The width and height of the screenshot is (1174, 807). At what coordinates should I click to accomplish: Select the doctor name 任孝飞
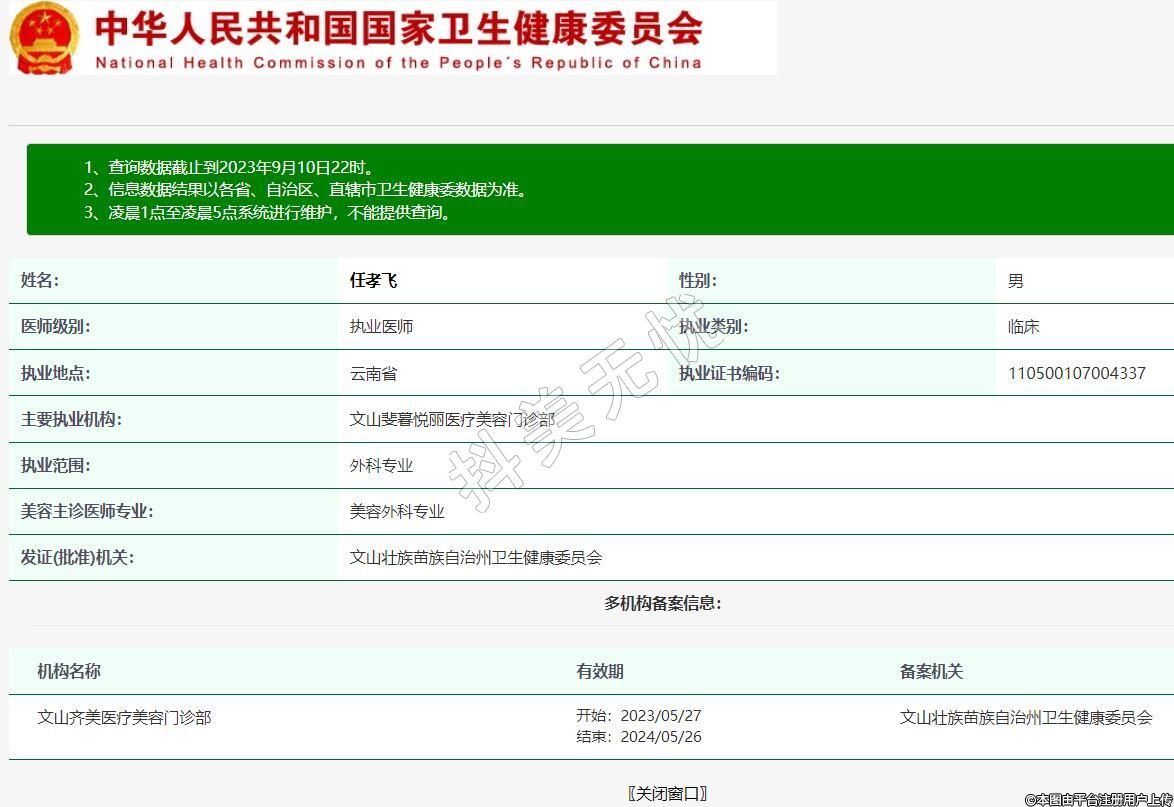coord(373,281)
